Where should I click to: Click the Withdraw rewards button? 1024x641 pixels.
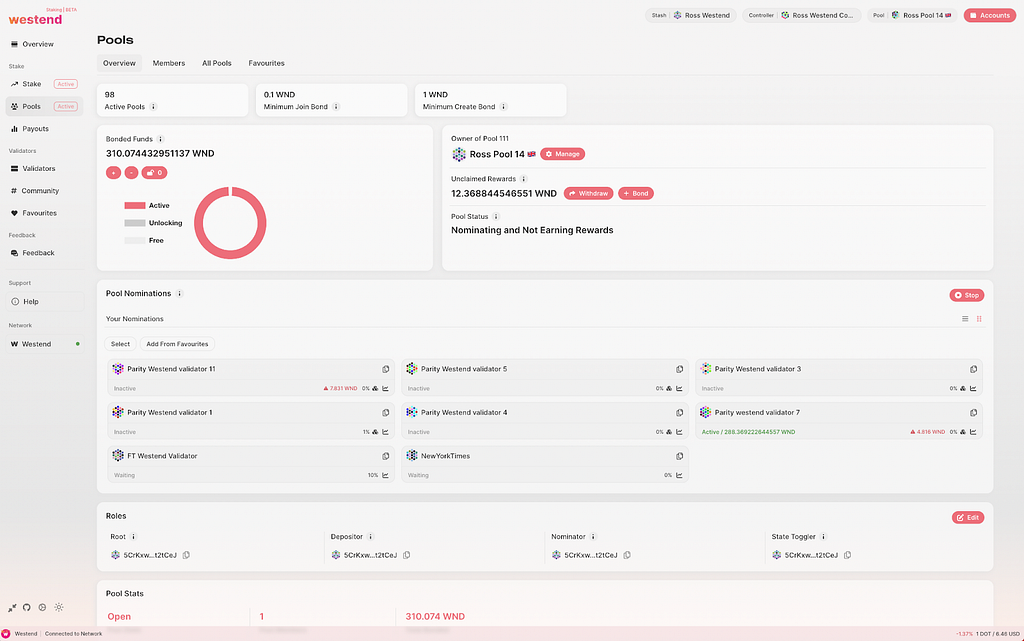[588, 193]
